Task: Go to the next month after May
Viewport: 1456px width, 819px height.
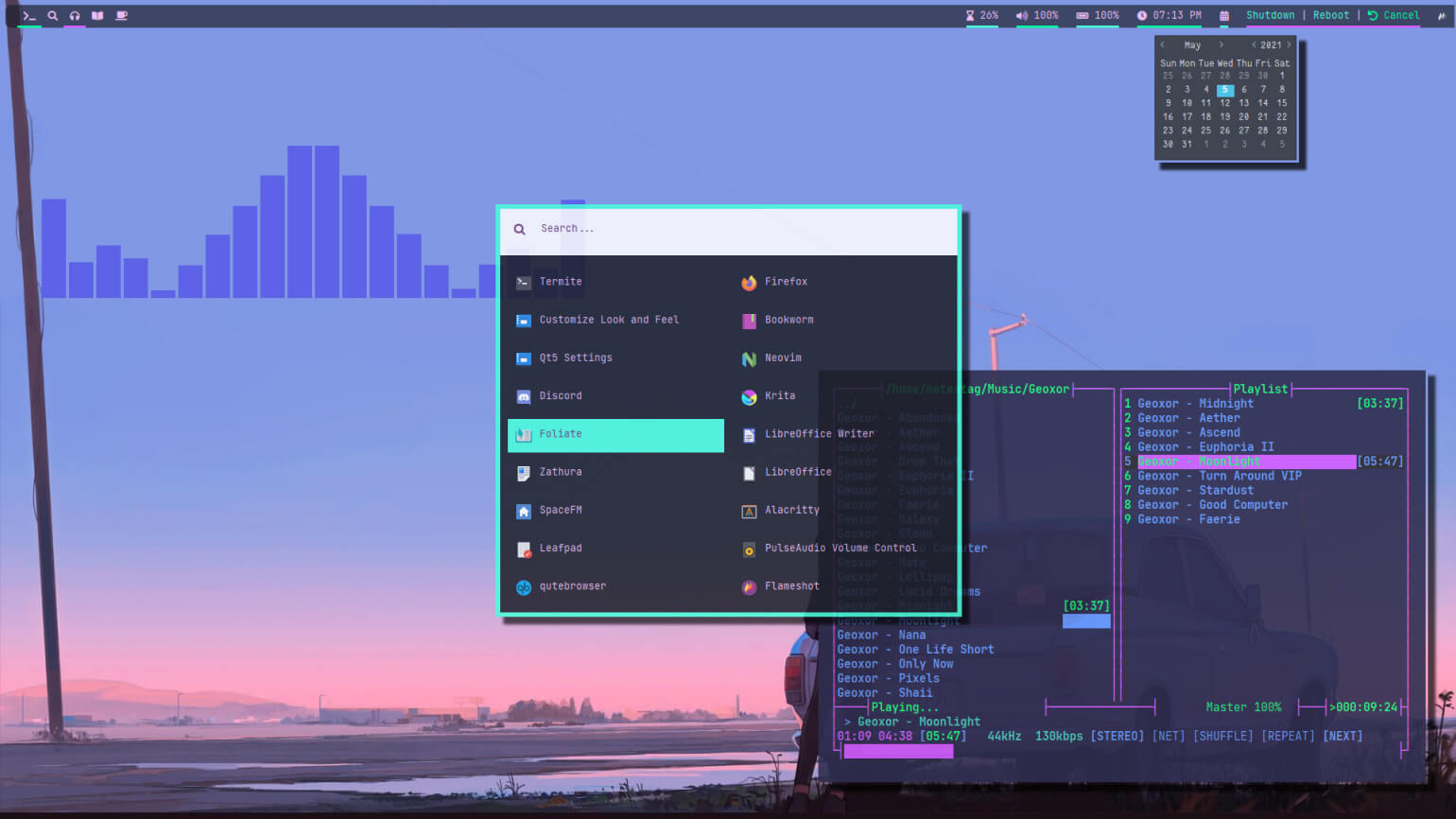Action: pyautogui.click(x=1221, y=44)
